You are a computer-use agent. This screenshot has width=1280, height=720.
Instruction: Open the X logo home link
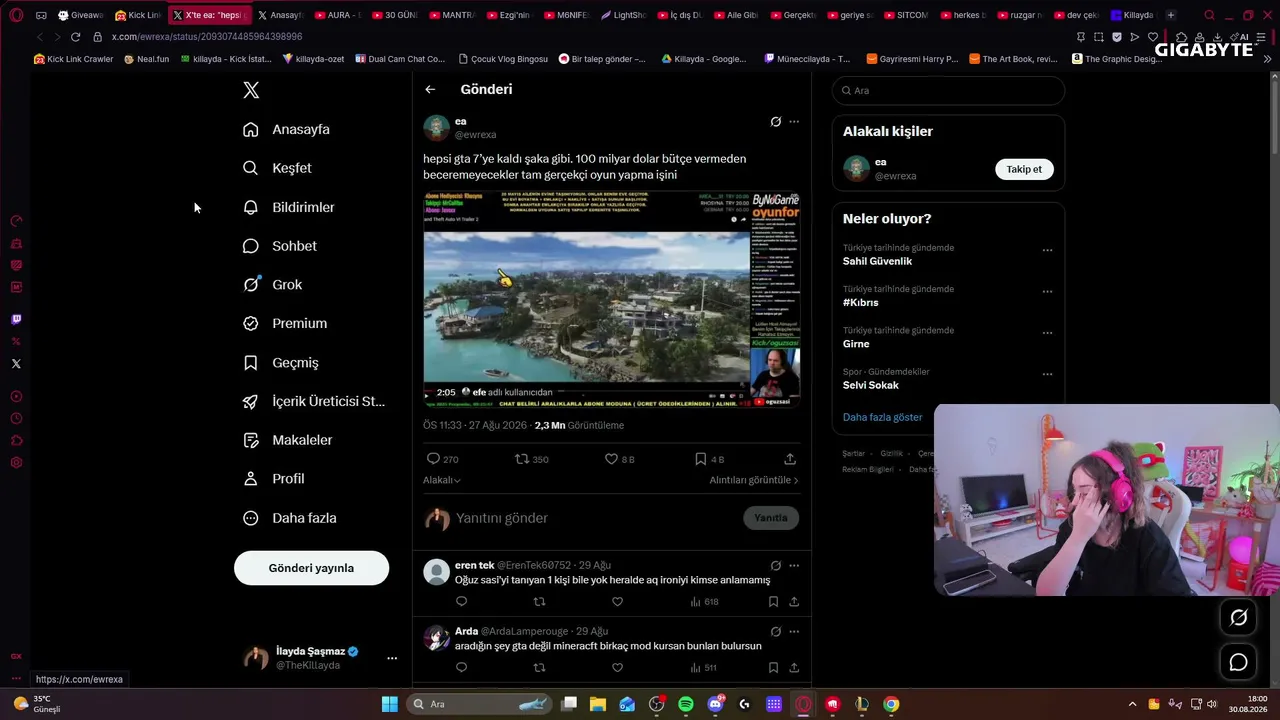coord(251,90)
